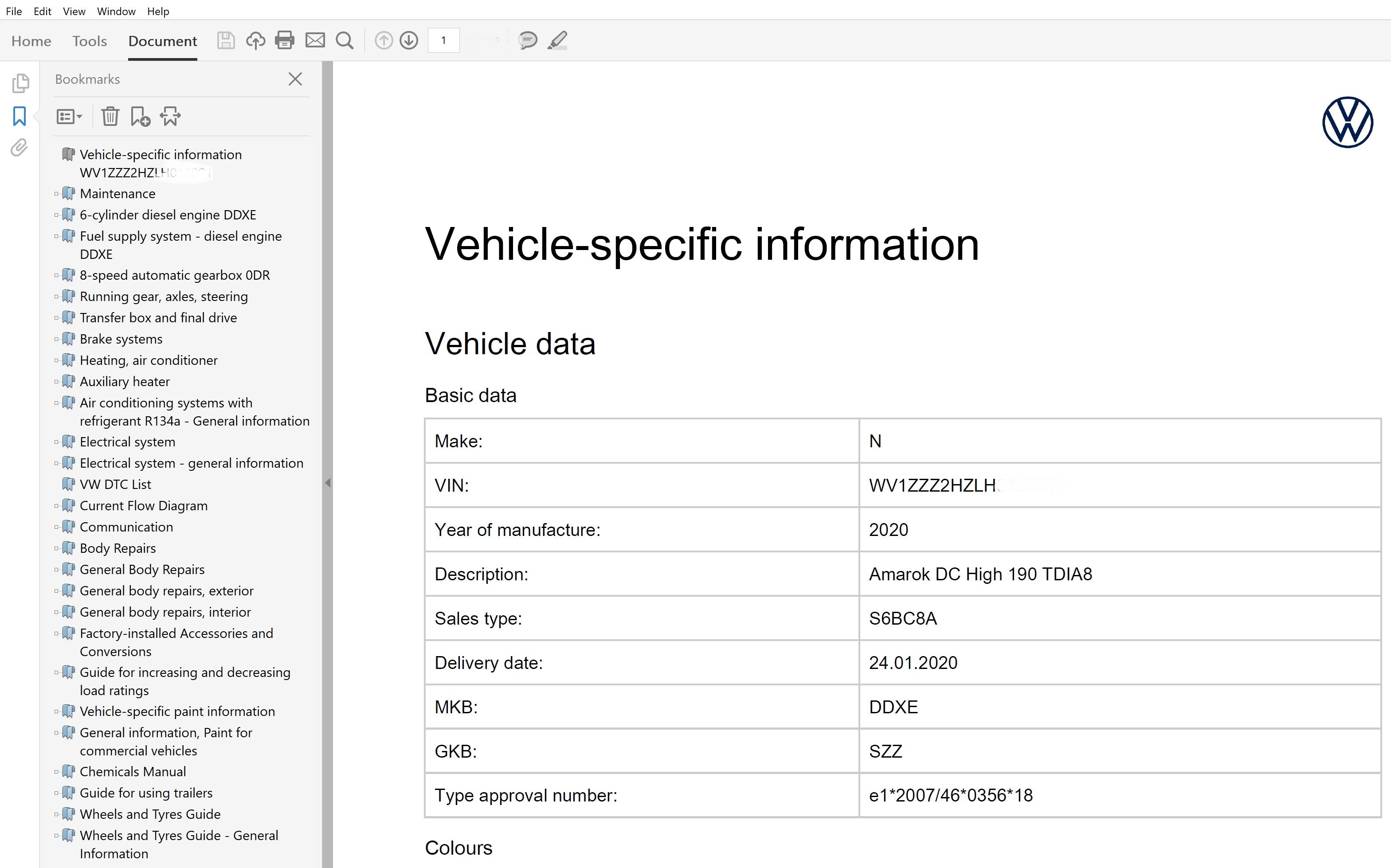Expand the Maintenance bookmark

pyautogui.click(x=56, y=194)
